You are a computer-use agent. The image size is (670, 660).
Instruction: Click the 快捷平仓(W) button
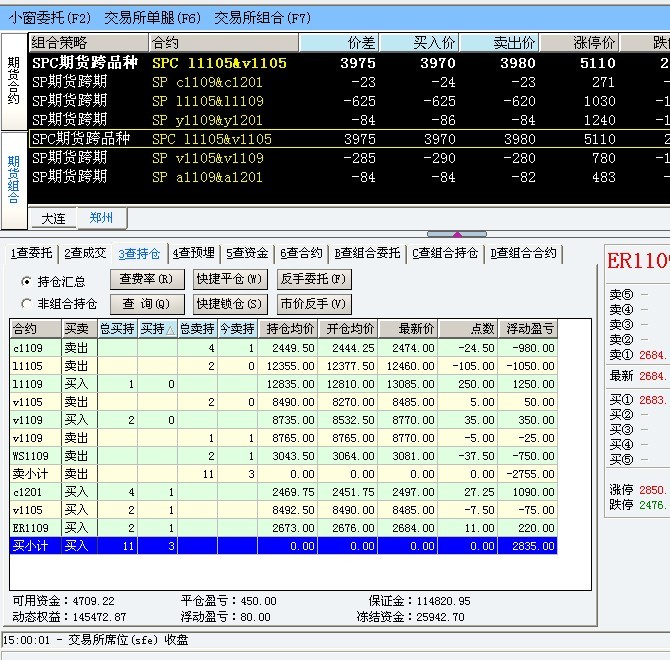[230, 279]
